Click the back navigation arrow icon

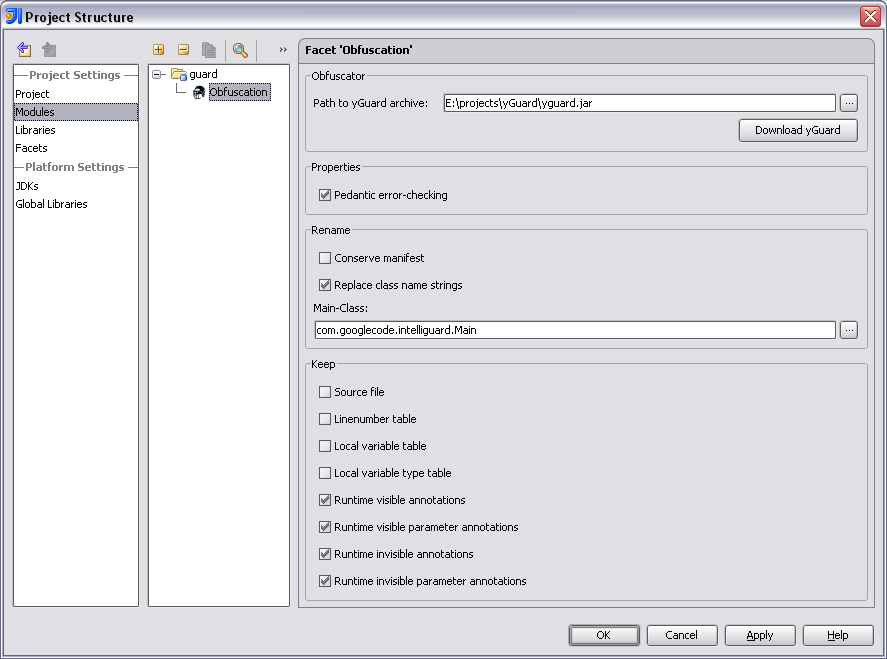[x=24, y=50]
